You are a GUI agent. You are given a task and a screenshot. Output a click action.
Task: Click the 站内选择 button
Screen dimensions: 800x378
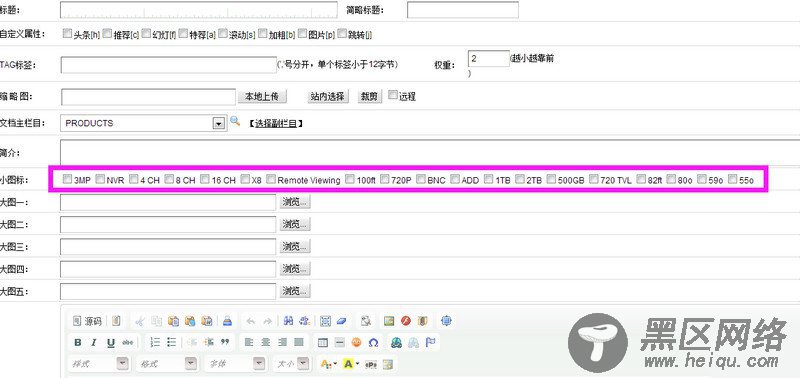328,96
